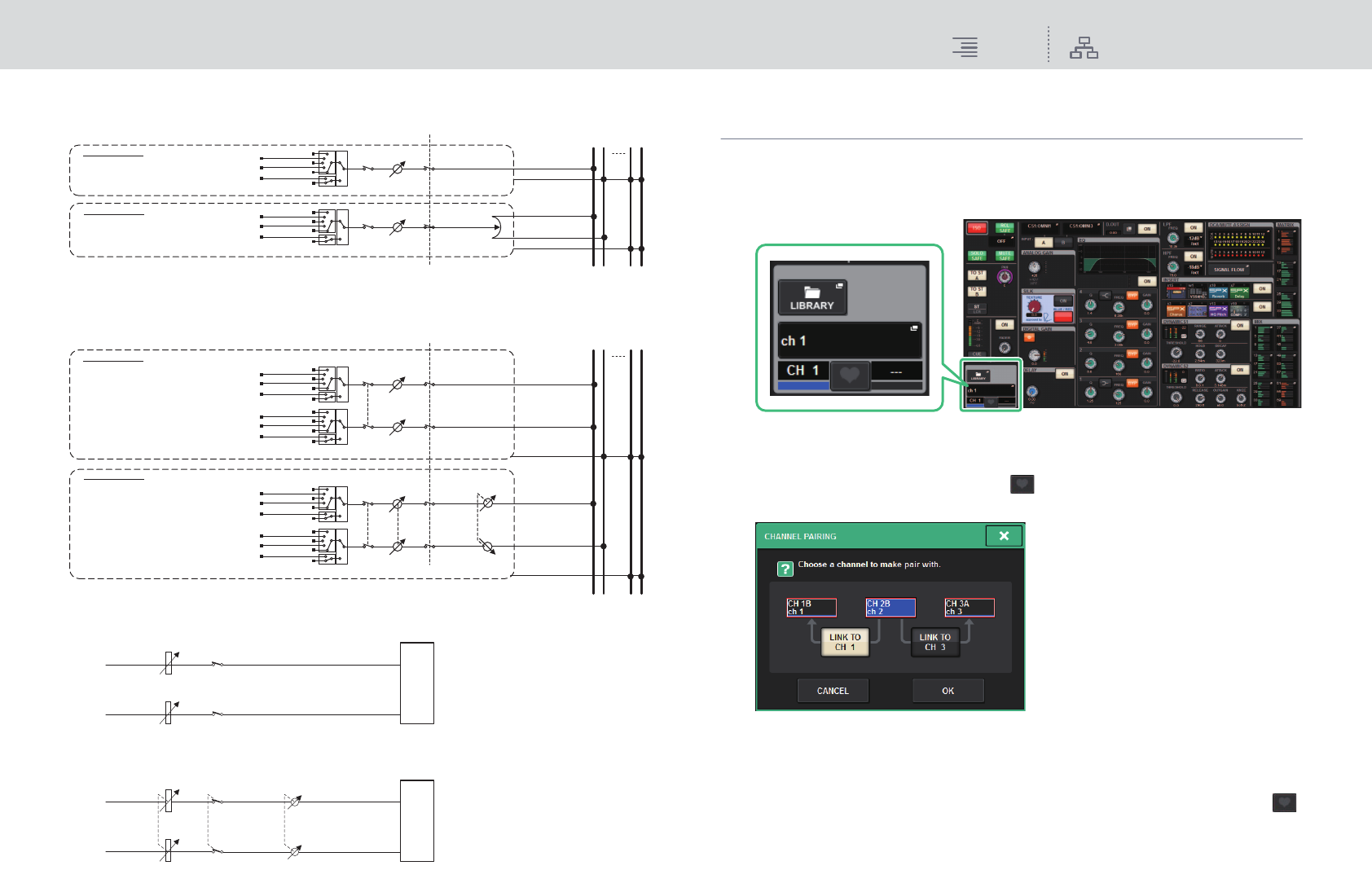This screenshot has height=870, width=1372.
Task: Click CANCEL in the Channel Pairing dialog
Action: pyautogui.click(x=833, y=691)
